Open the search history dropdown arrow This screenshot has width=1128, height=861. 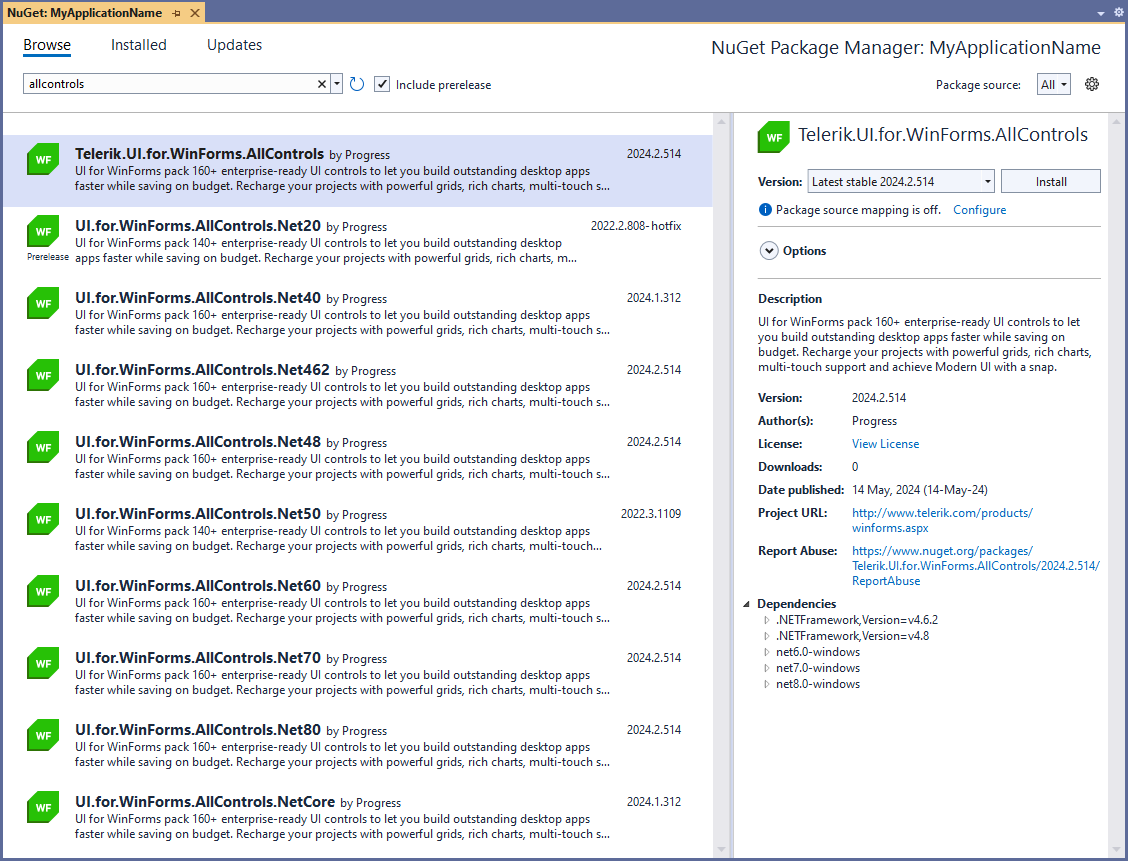click(x=337, y=84)
